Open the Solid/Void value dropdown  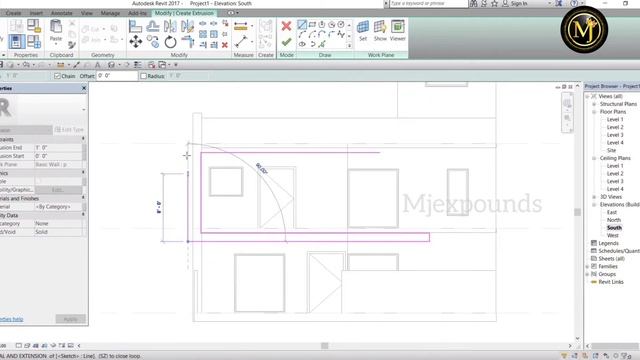click(x=58, y=232)
